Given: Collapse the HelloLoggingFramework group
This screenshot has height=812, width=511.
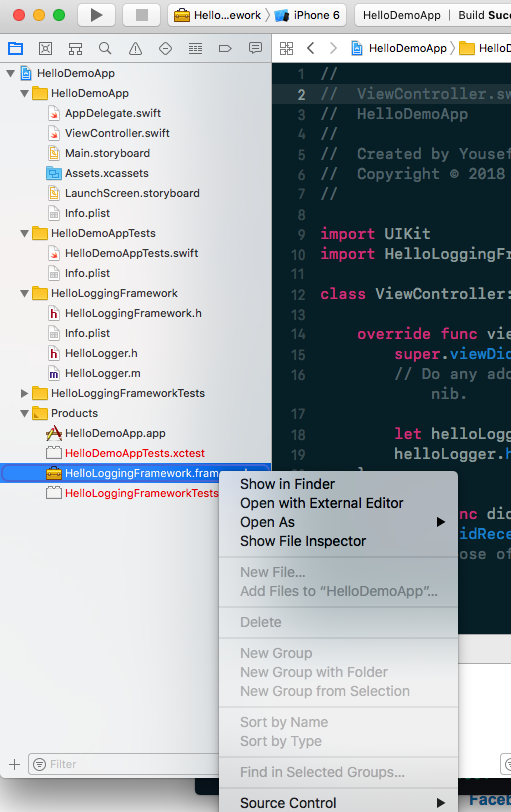Looking at the screenshot, I should point(24,294).
